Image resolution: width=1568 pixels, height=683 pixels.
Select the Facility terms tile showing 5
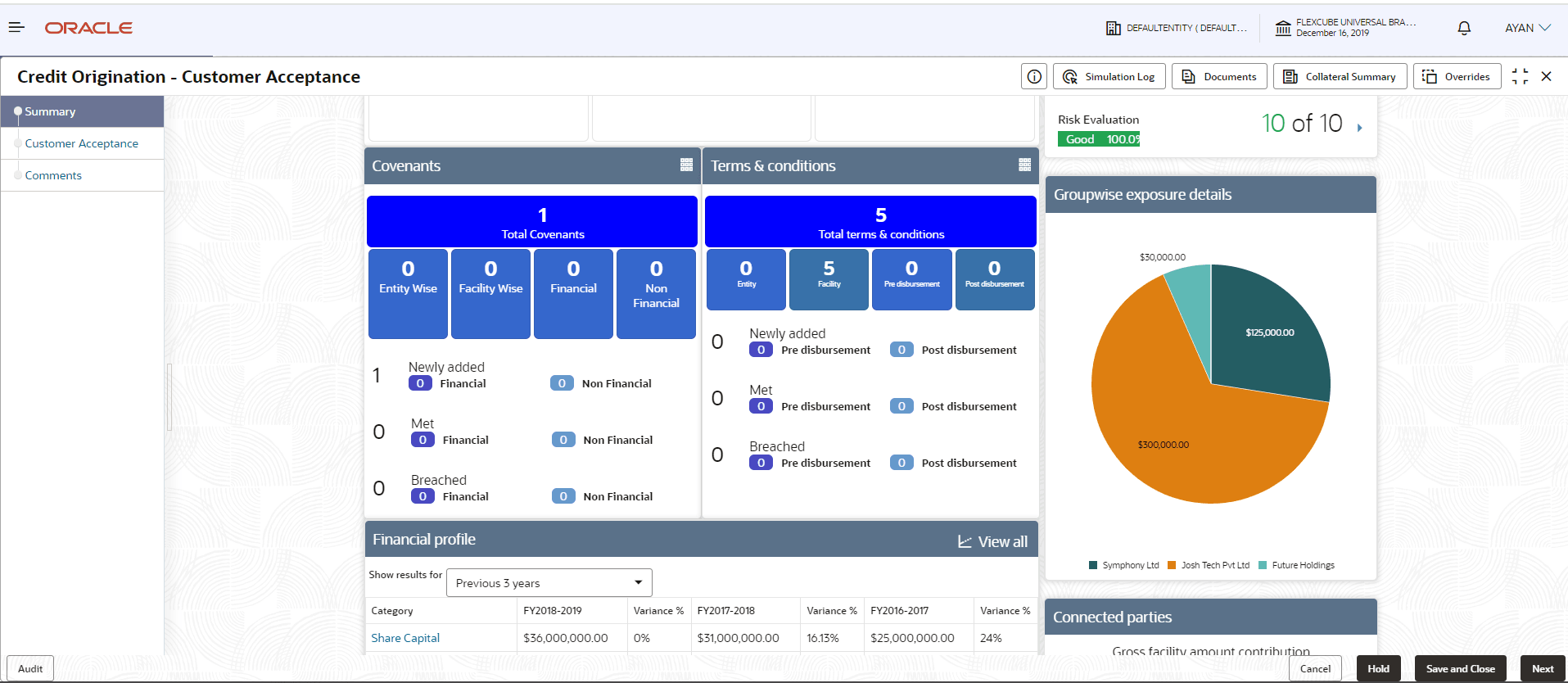[829, 279]
